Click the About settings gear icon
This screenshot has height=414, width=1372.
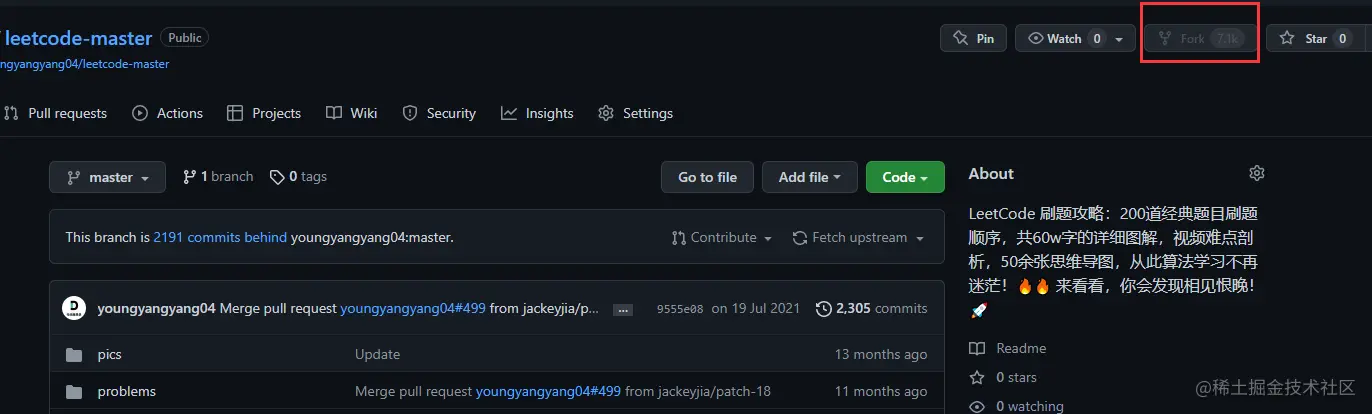pos(1257,173)
